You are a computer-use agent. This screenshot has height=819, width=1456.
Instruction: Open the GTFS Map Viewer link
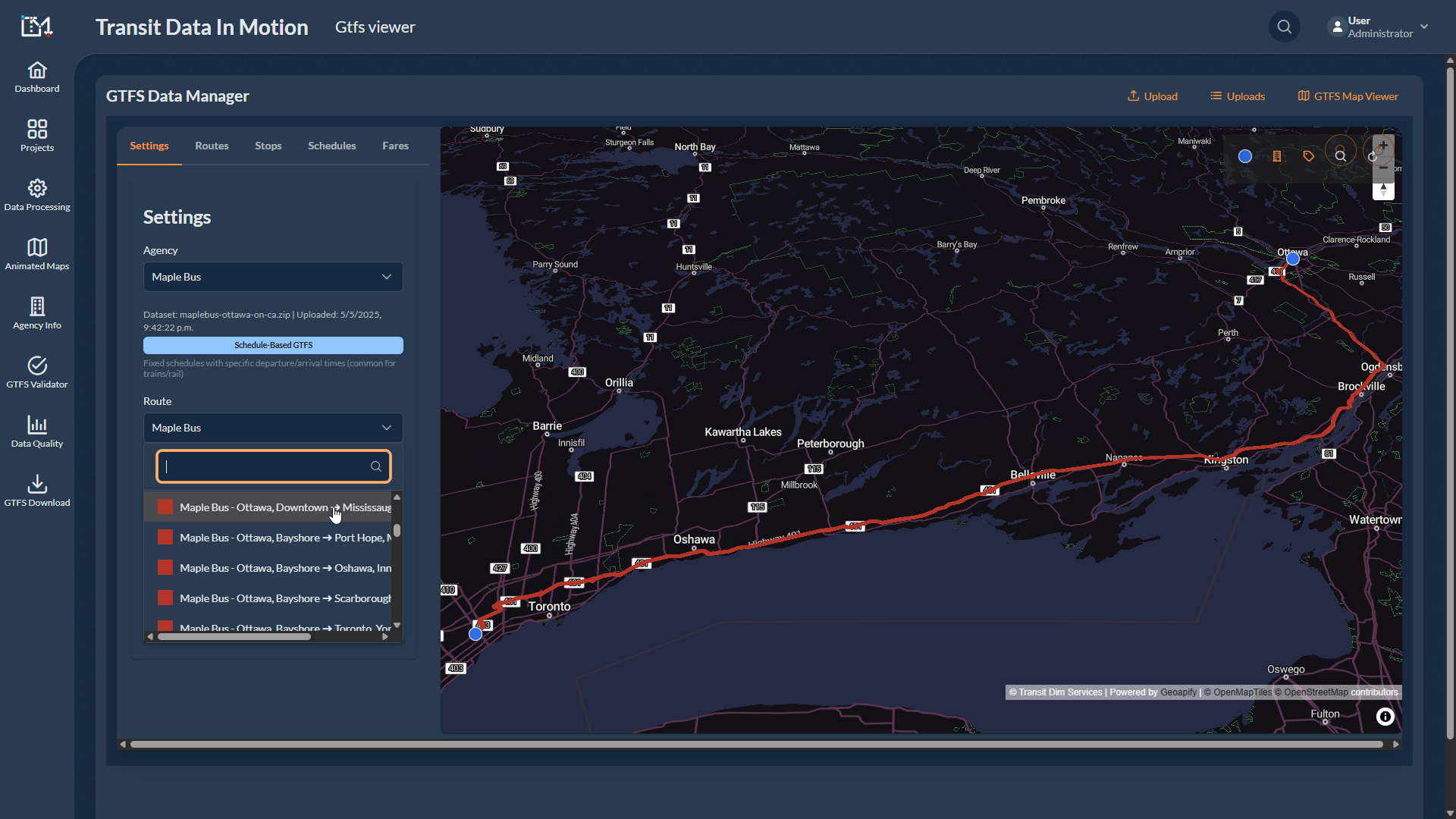click(1348, 96)
